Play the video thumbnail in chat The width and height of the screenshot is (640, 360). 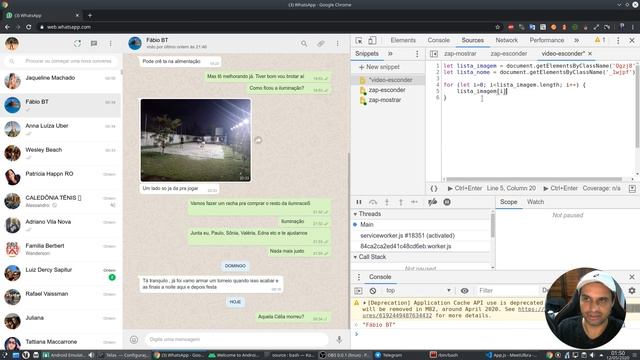coord(196,140)
